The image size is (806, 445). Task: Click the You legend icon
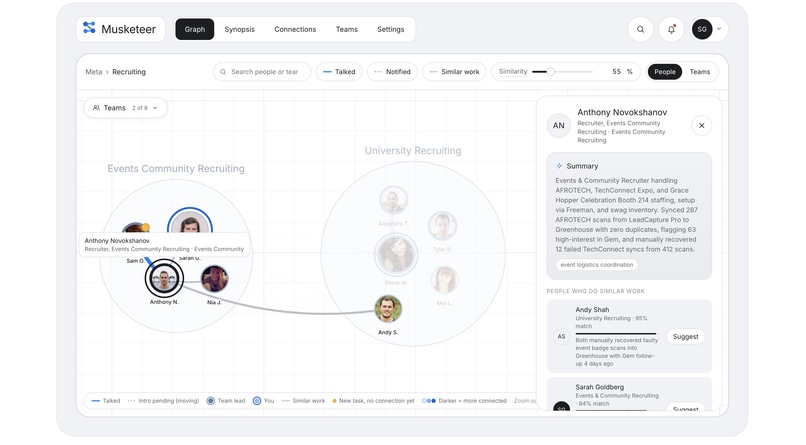coord(257,401)
